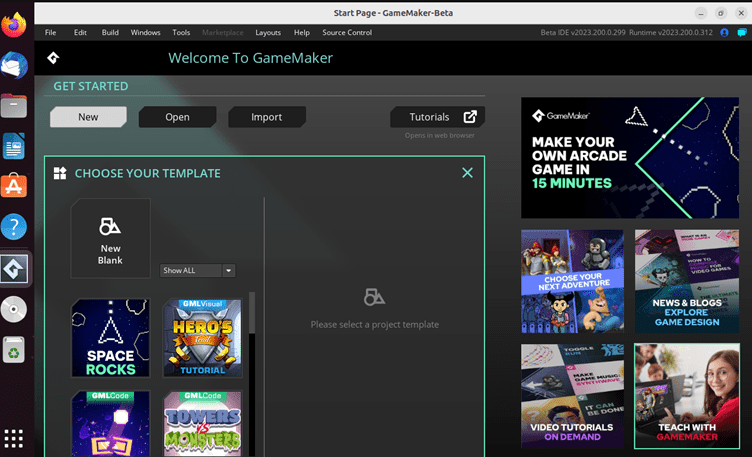
Task: Open the Choose Your Next Adventure tile
Action: (573, 281)
